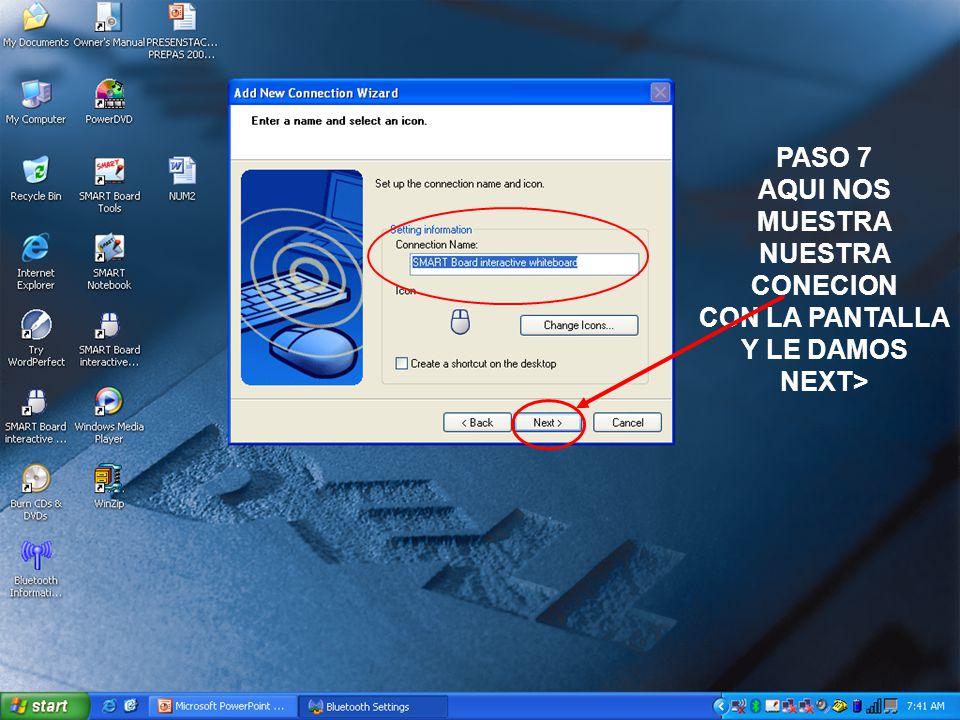960x720 pixels.
Task: Select the SMART Notebook desktop icon
Action: 109,261
